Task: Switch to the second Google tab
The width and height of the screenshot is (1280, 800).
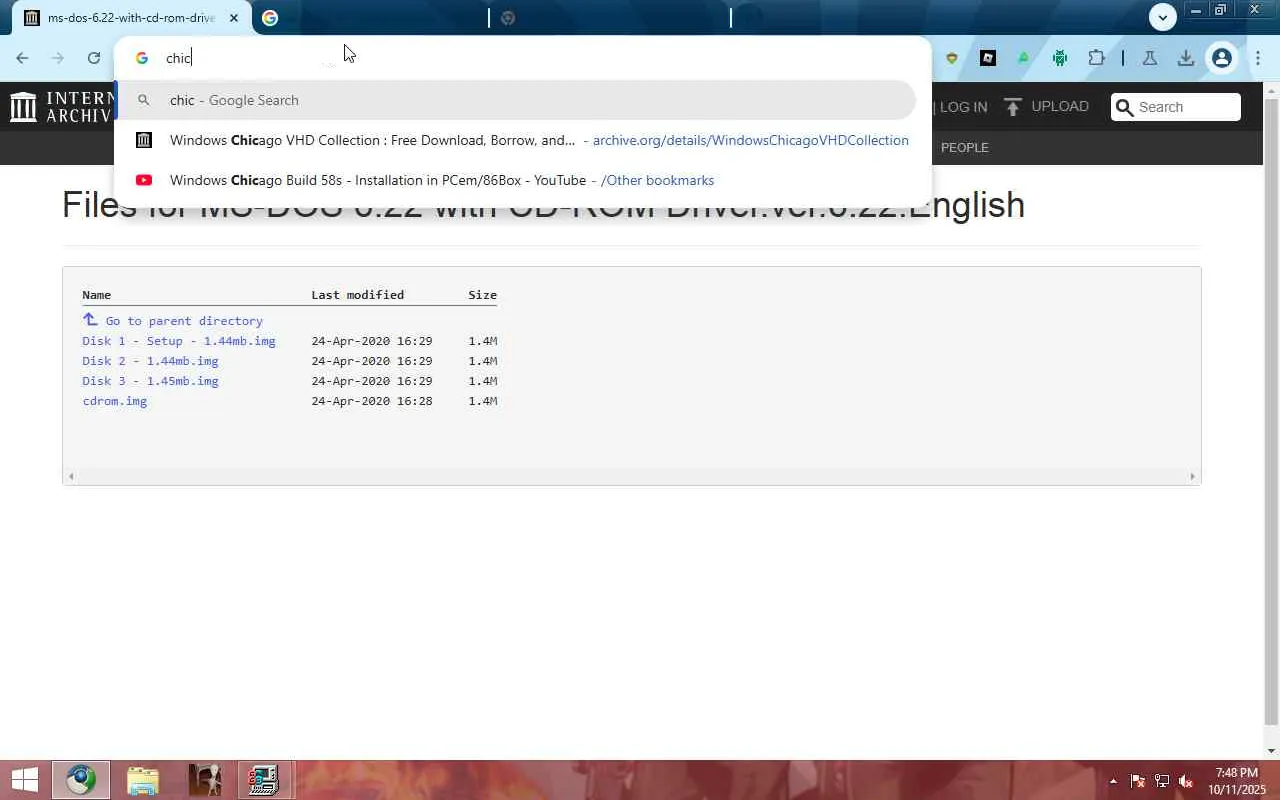Action: click(370, 18)
